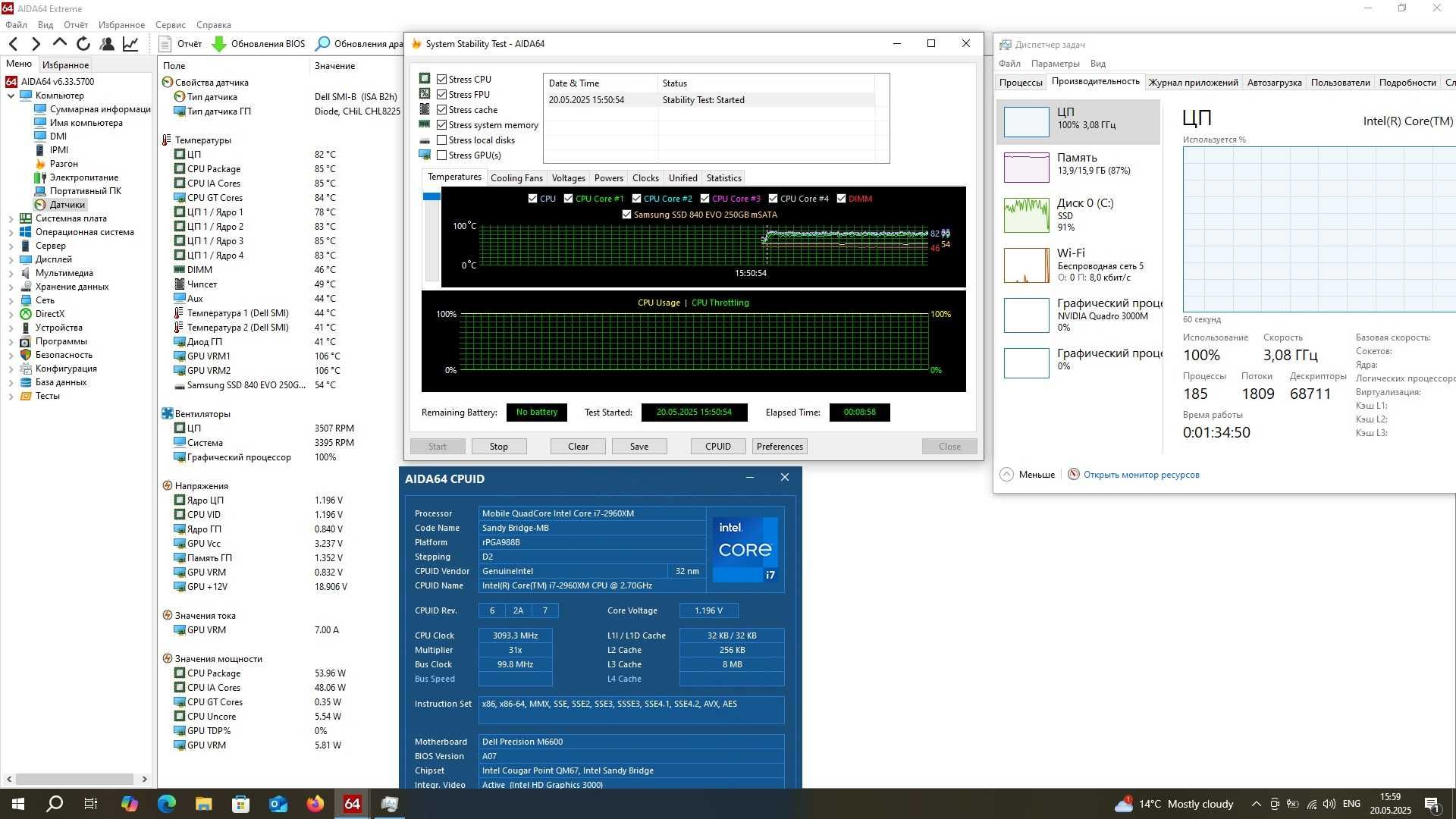Open Task View from taskbar
The width and height of the screenshot is (1456, 819).
tap(91, 804)
